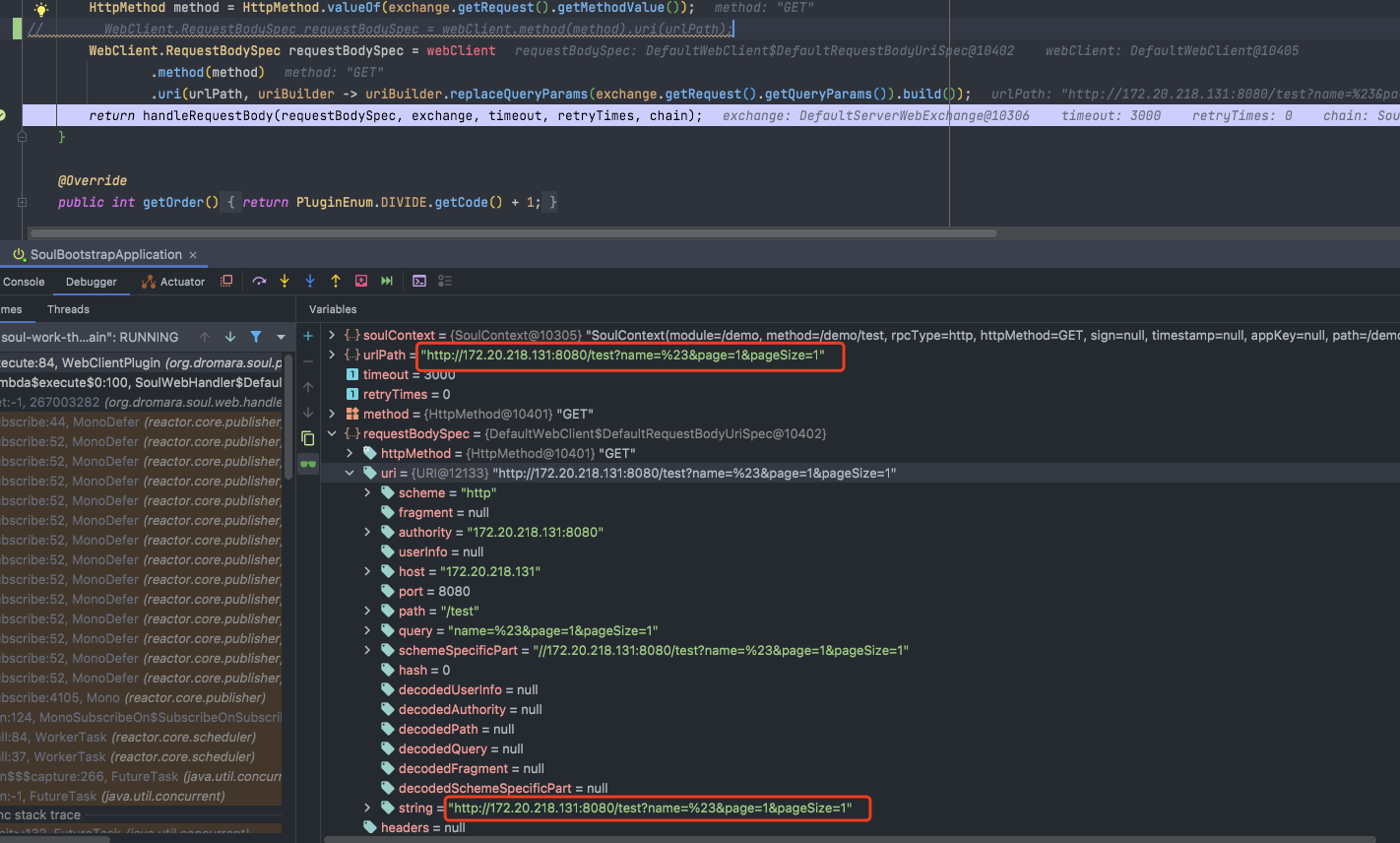Select the retryTimes = 0 variable row
Screen dimensions: 1400x843
click(860, 394)
